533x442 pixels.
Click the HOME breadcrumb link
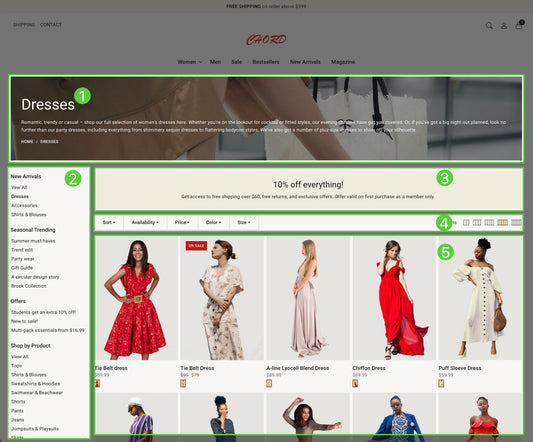(27, 141)
